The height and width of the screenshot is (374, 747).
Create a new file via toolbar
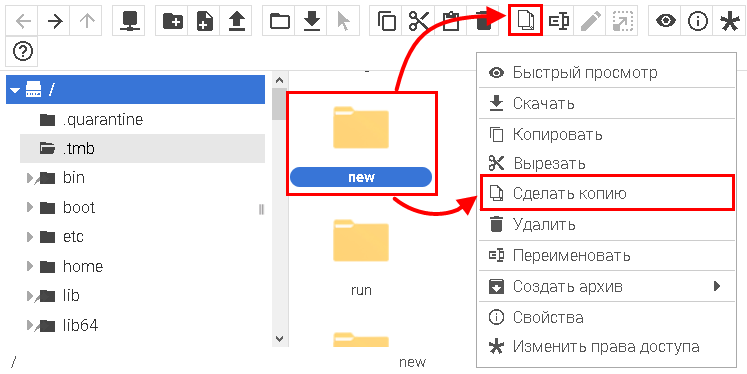click(204, 21)
